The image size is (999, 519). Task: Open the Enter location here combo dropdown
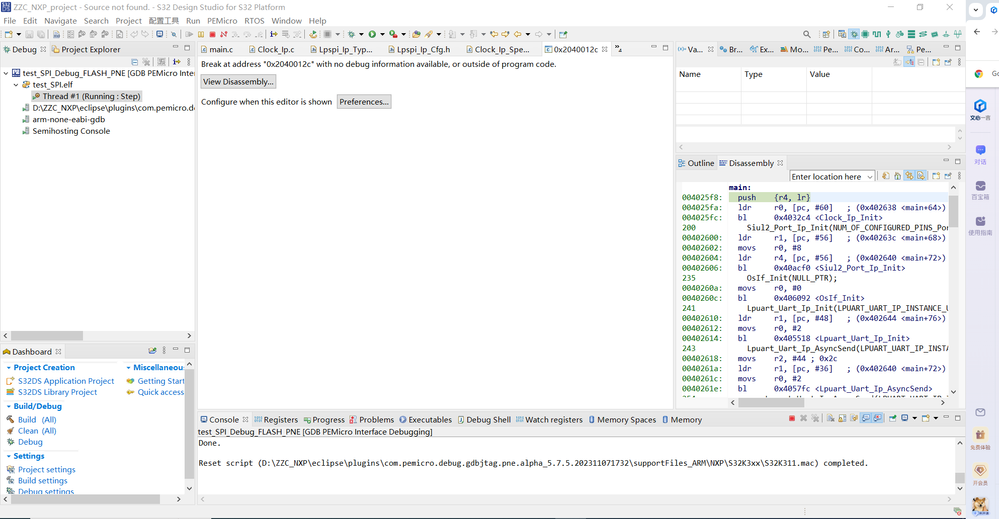(x=870, y=177)
